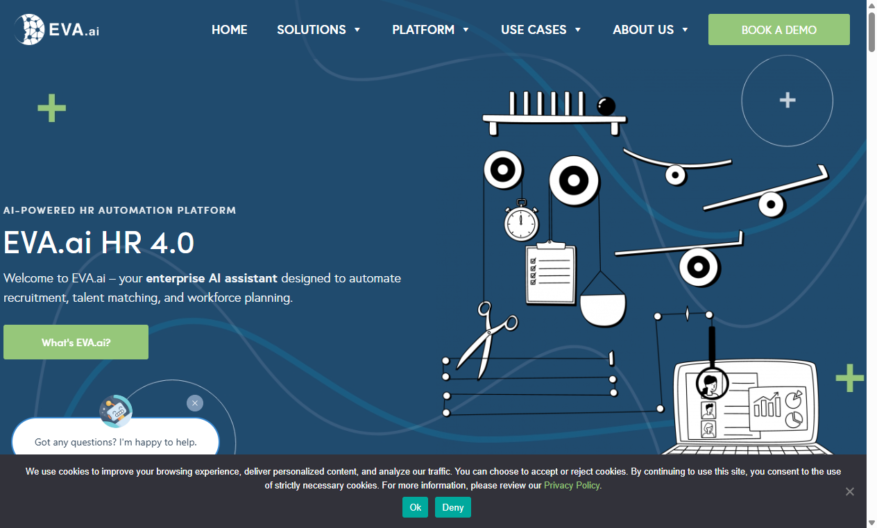
Task: Click the 'Got any questions?' chat message
Action: point(116,442)
